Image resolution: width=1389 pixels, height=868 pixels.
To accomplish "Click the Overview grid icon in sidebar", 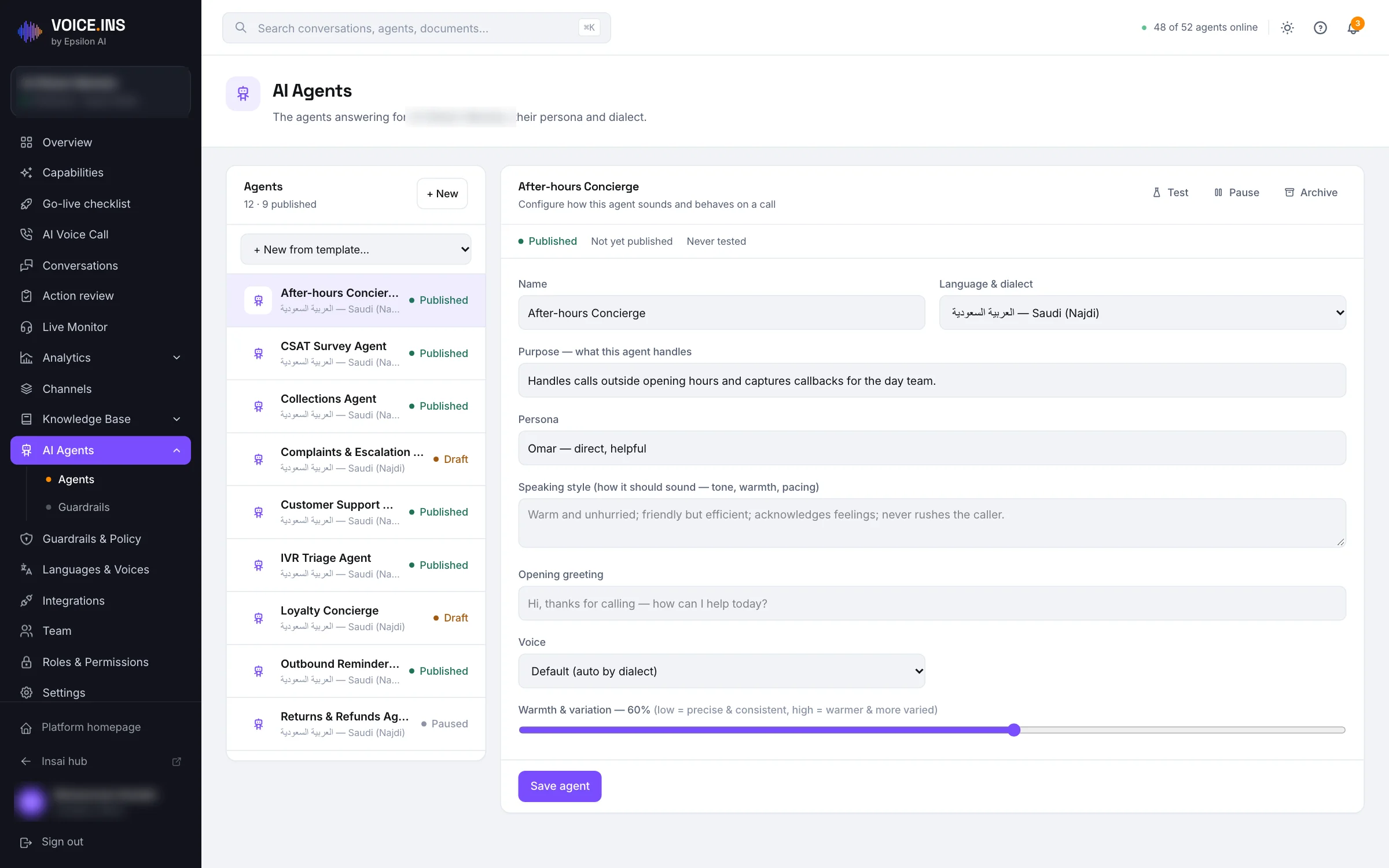I will pos(27,142).
